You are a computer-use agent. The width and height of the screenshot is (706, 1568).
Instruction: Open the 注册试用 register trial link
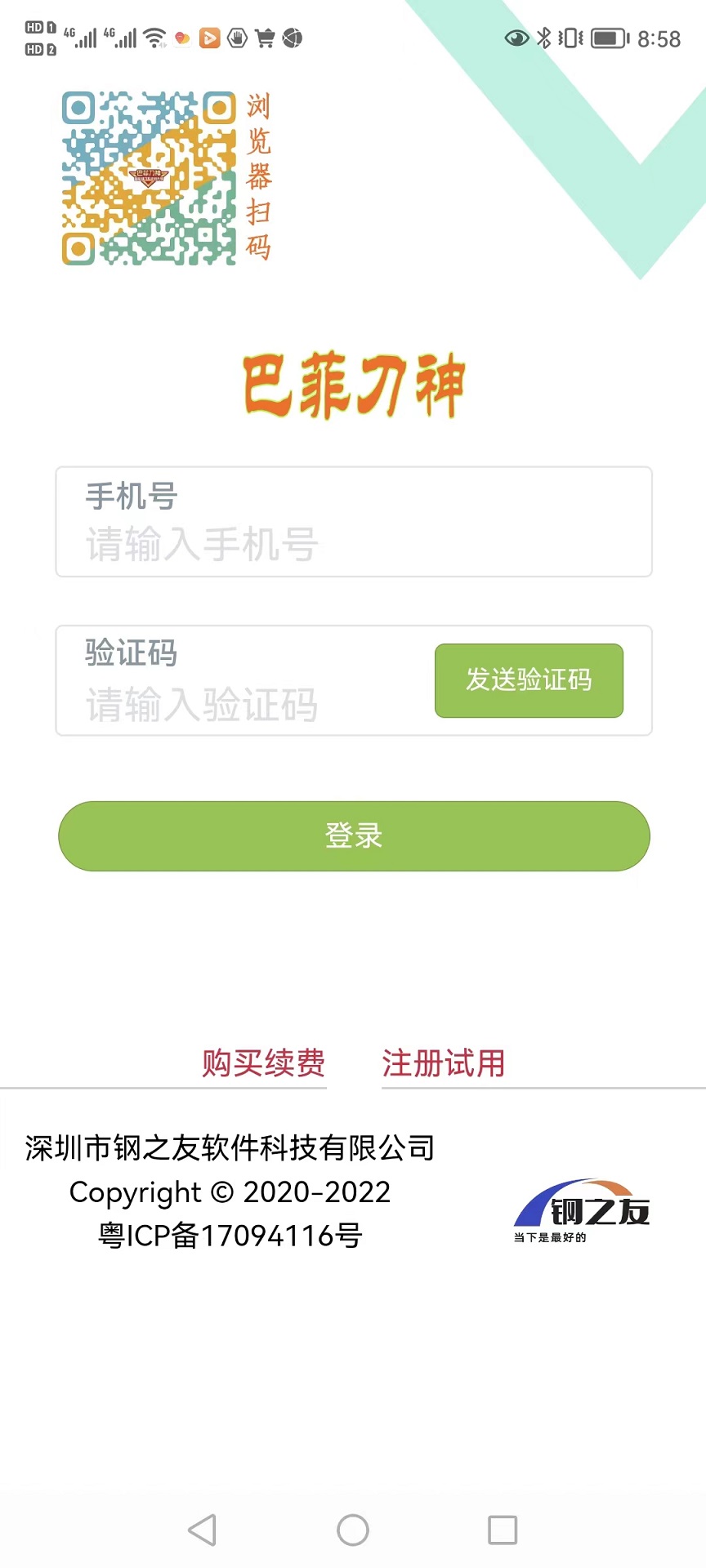[x=443, y=1063]
